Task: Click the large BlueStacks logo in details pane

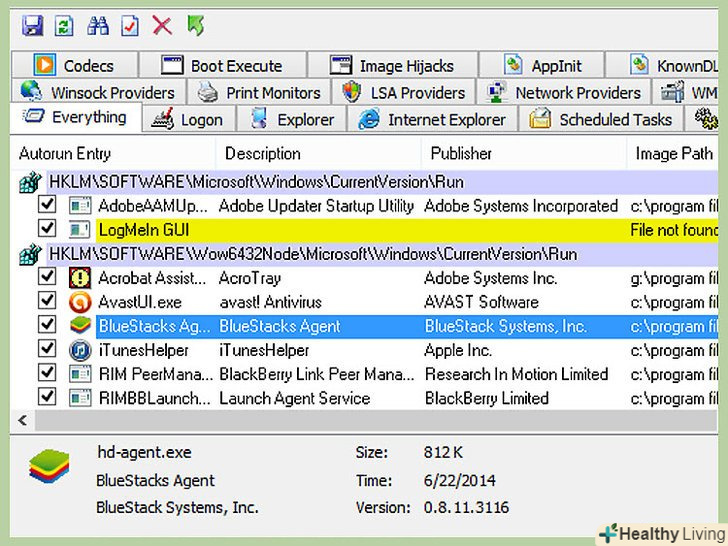Action: [49, 466]
